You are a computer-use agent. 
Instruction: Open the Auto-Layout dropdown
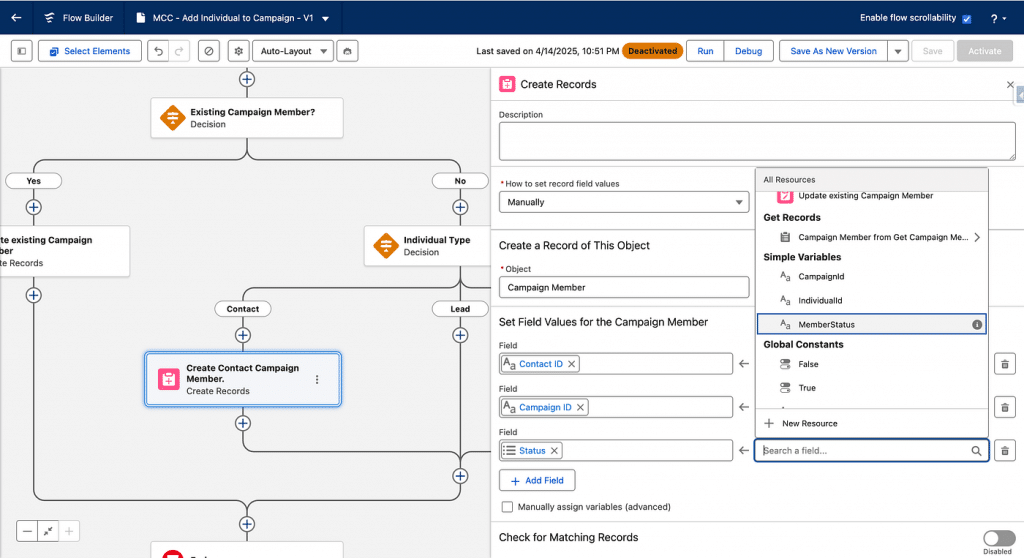(292, 51)
